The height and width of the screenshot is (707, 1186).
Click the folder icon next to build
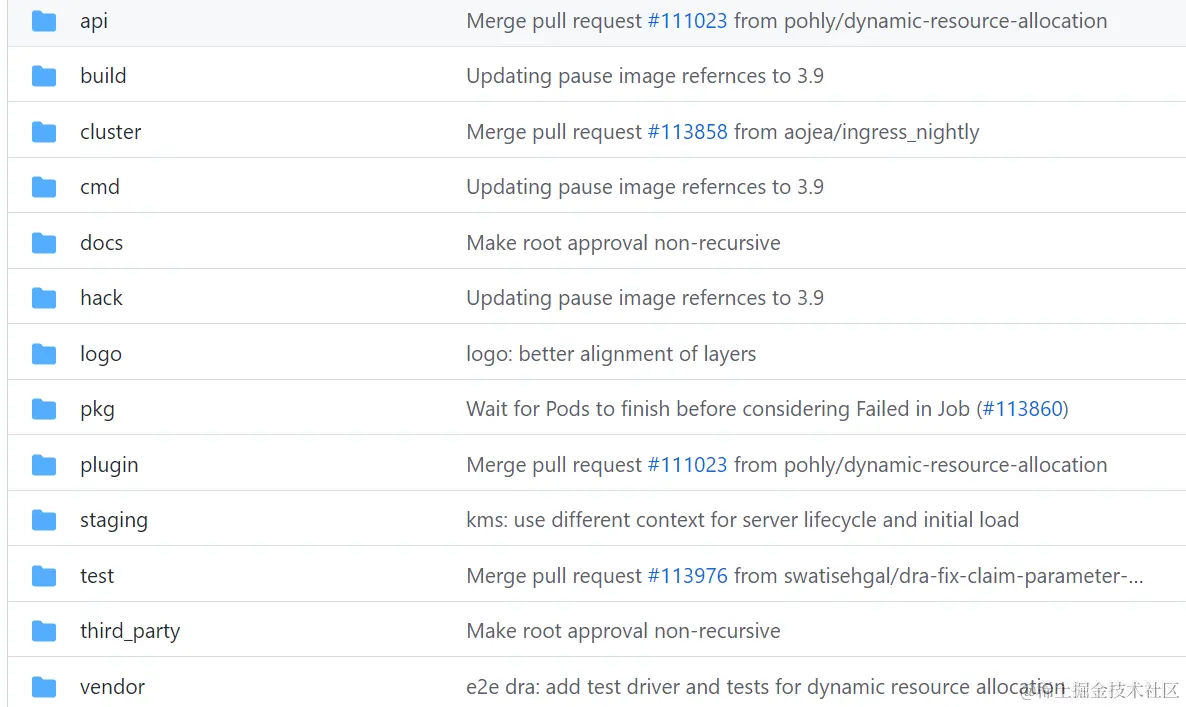(44, 76)
